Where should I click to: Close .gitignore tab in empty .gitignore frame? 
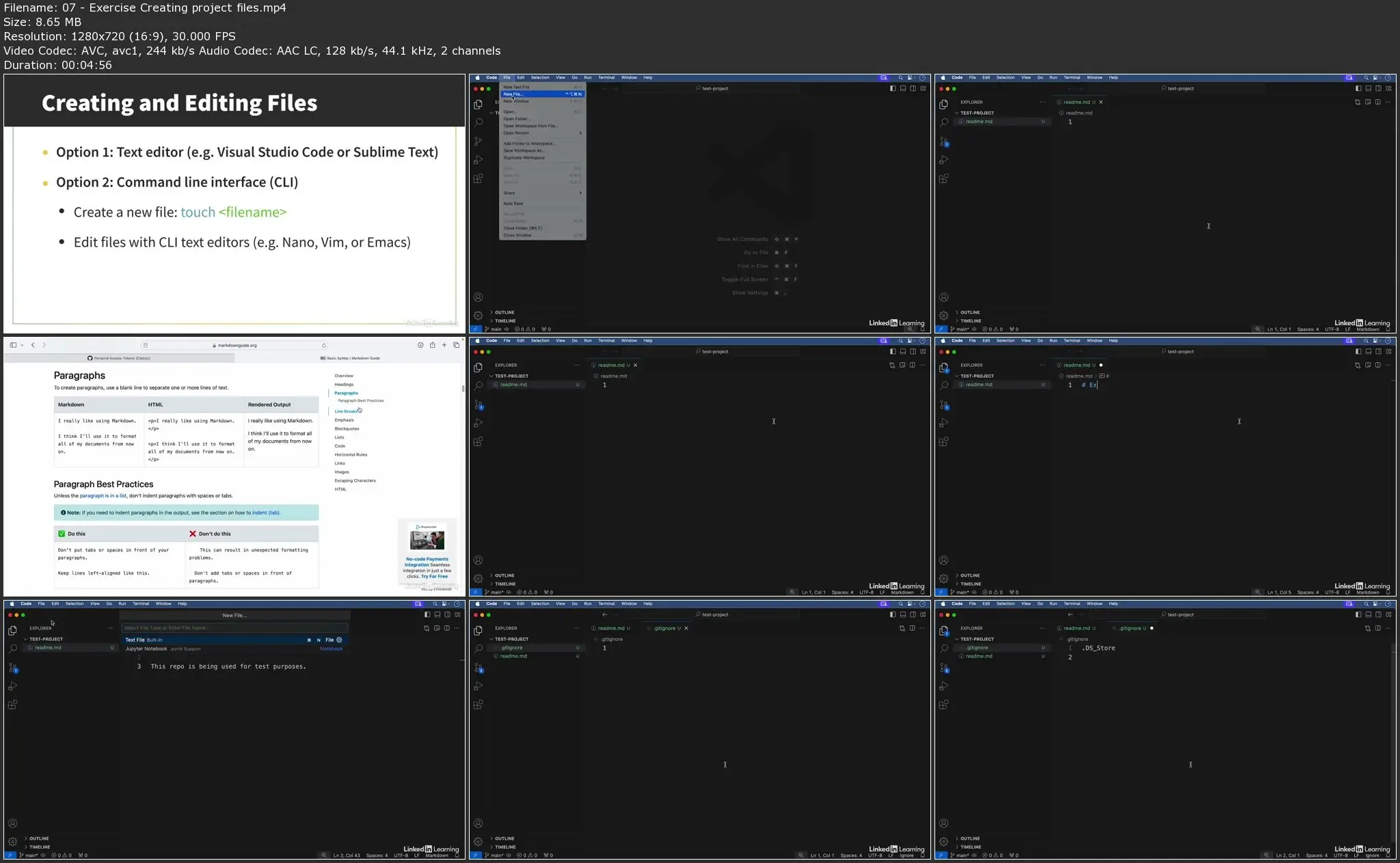686,628
